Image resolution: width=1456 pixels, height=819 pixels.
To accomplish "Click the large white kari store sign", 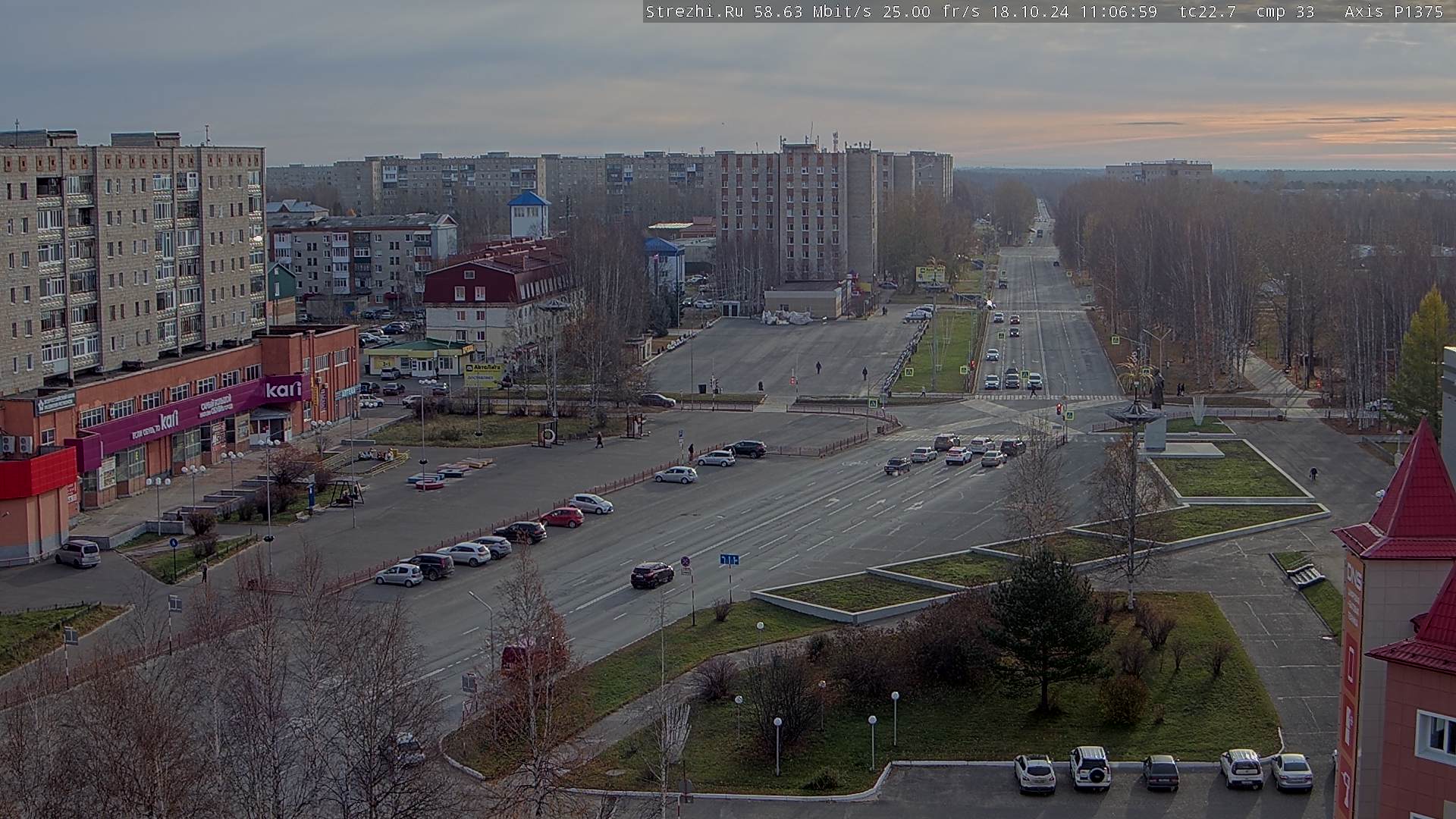I will (284, 388).
